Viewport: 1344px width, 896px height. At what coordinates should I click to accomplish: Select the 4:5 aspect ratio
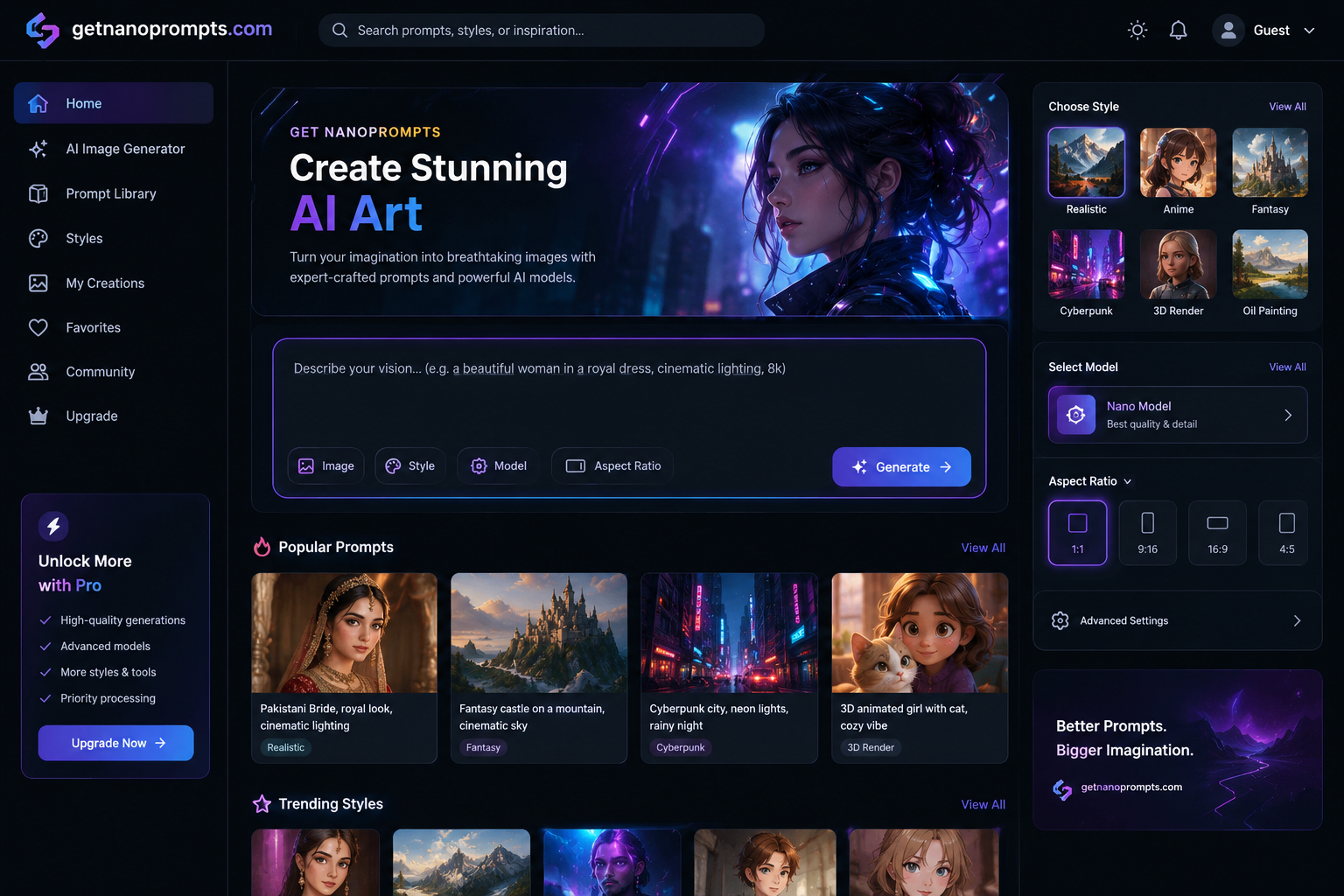coord(1284,533)
